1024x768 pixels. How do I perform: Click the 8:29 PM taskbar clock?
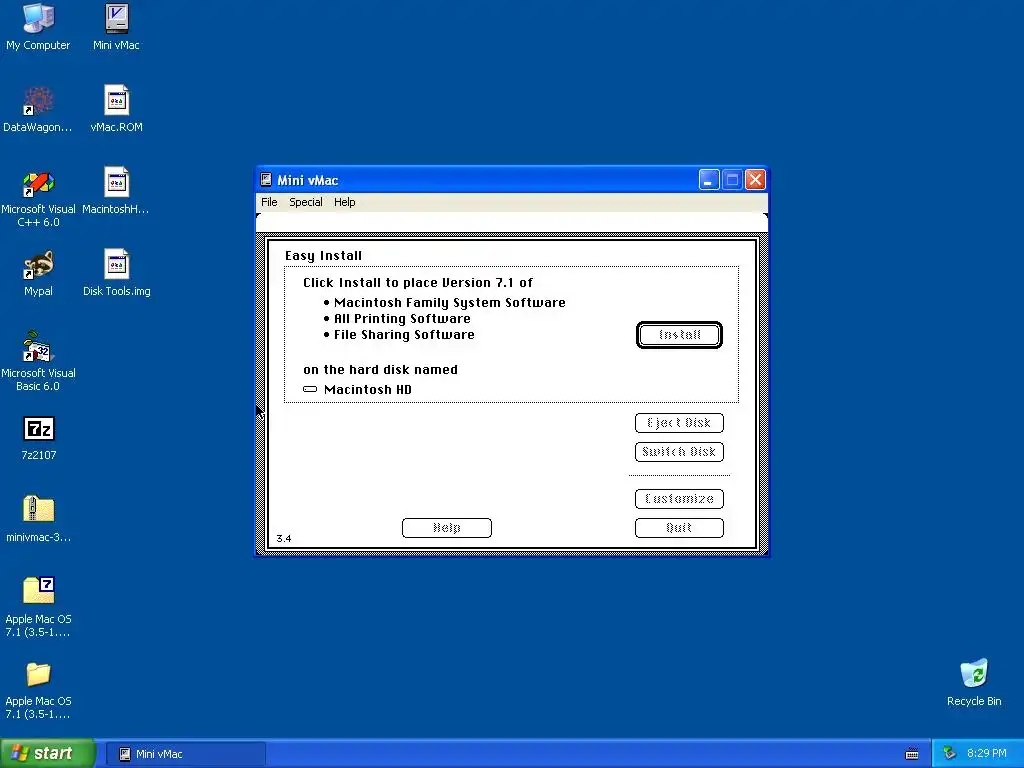986,754
